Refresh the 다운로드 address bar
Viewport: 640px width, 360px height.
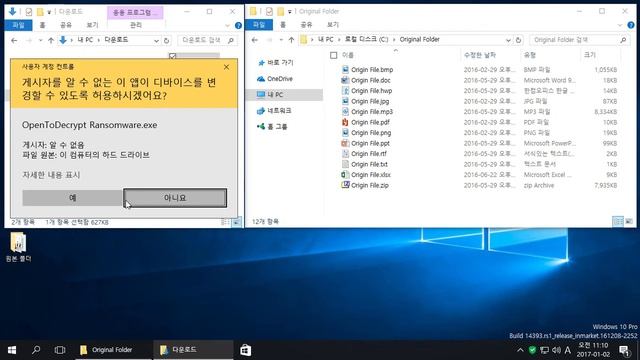click(x=167, y=40)
